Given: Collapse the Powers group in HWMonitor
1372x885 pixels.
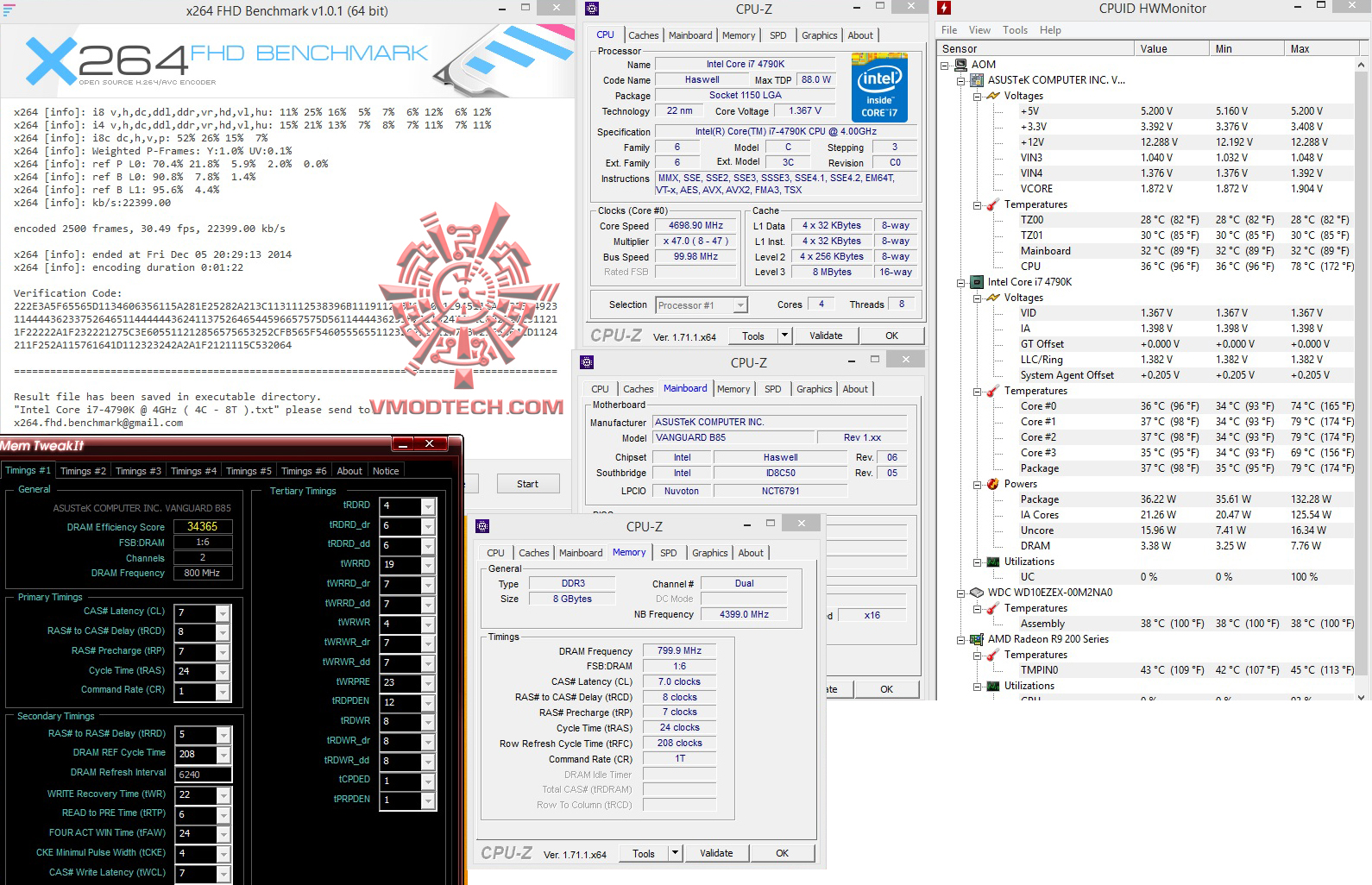Looking at the screenshot, I should tap(978, 484).
